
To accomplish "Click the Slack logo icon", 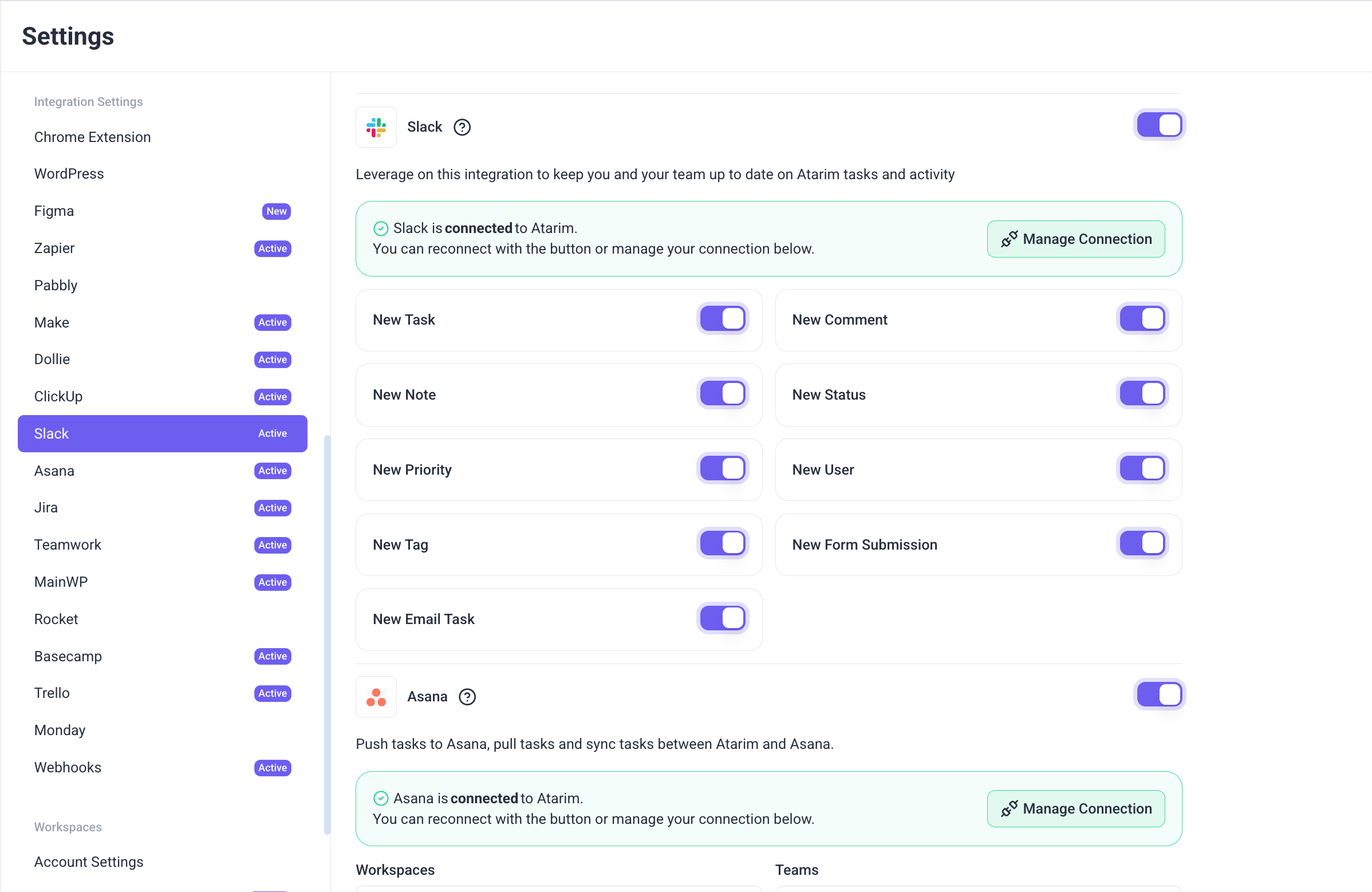I will 376,127.
